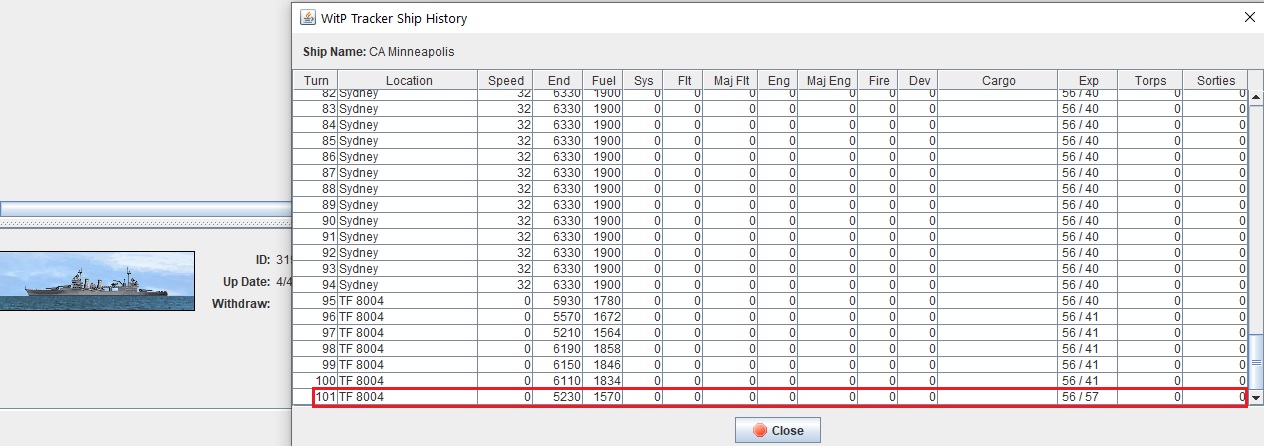Click the Maj Eng column header

pos(829,81)
